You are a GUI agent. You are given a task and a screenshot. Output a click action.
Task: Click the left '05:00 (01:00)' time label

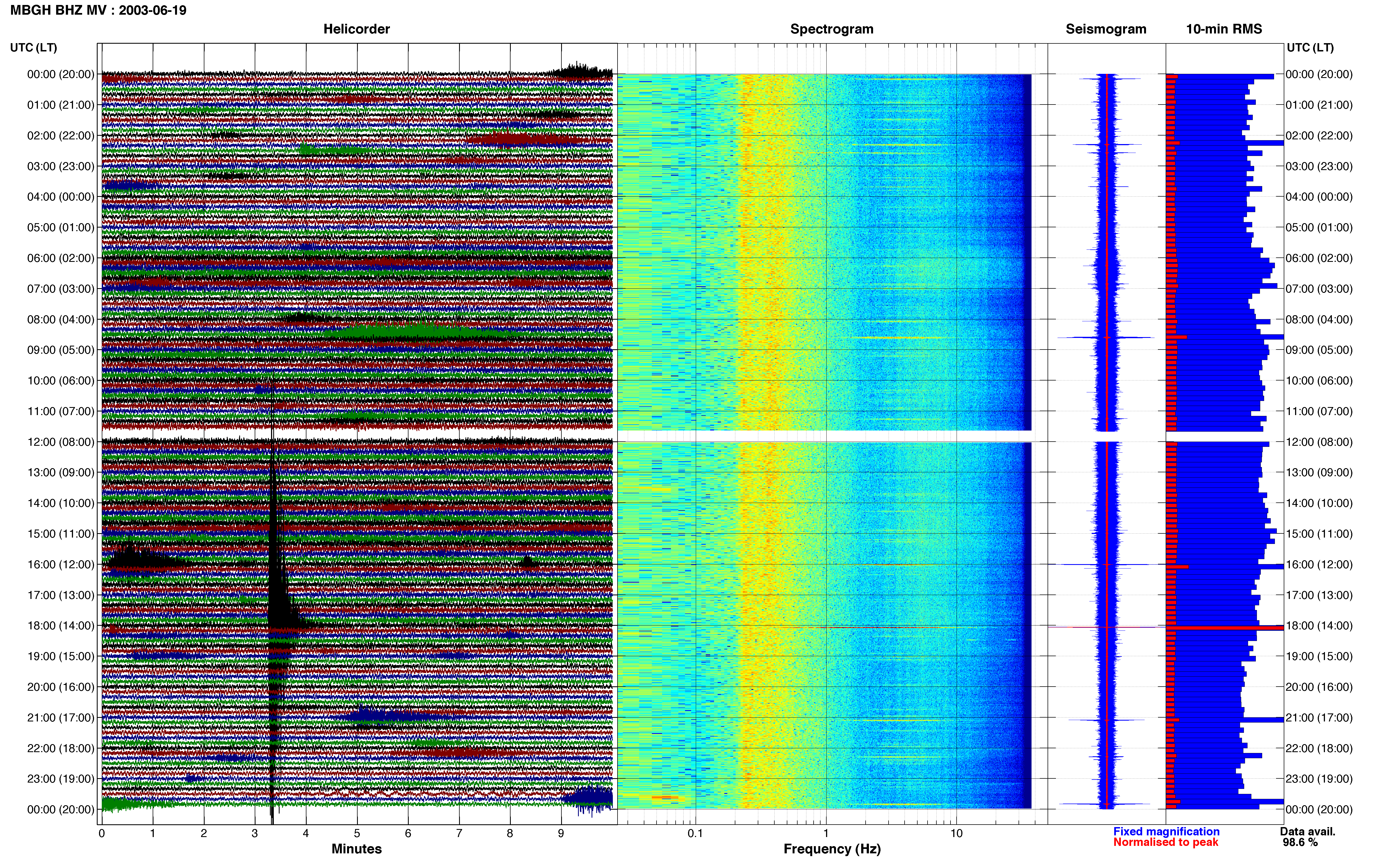coord(61,227)
